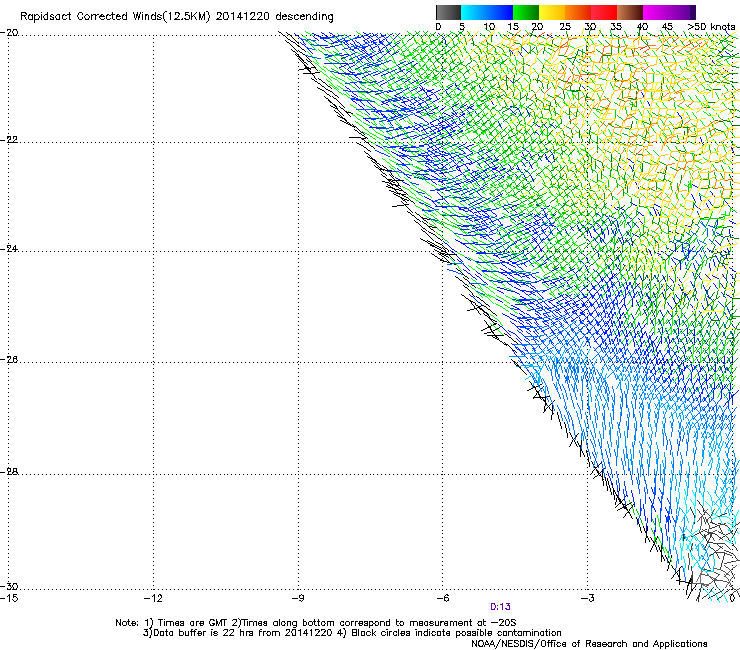The height and width of the screenshot is (650, 740).
Task: Click the latitude label '-24'
Action: [9, 248]
